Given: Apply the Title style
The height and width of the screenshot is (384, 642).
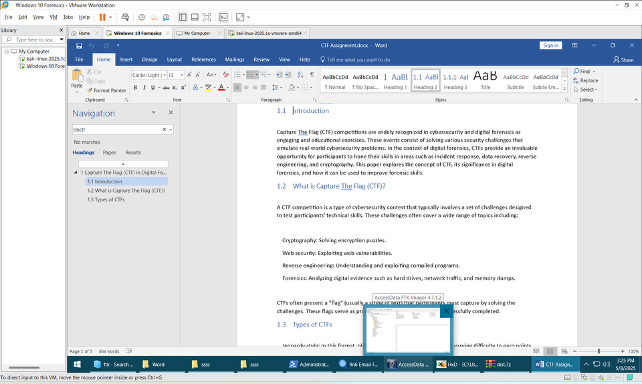Looking at the screenshot, I should 486,81.
